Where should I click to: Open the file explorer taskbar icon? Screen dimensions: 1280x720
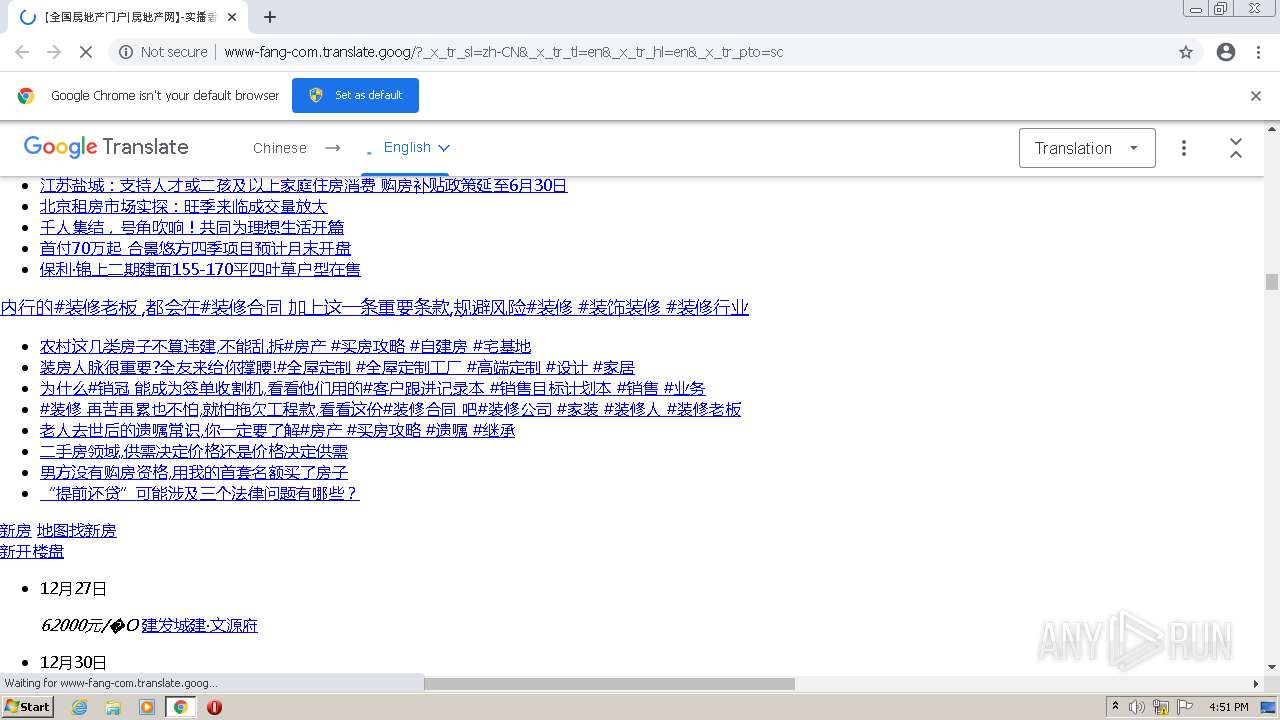(113, 707)
